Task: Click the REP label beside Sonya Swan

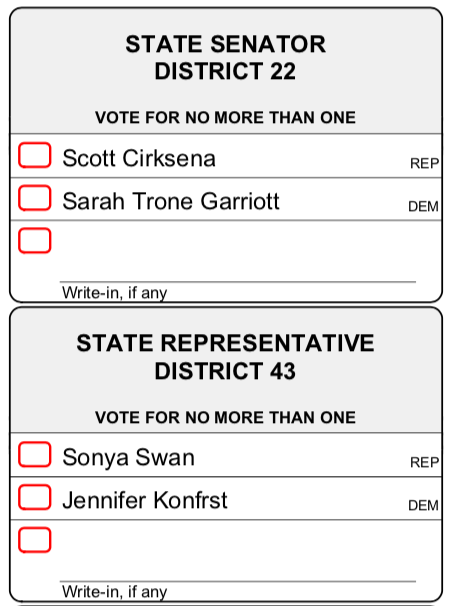Action: pos(424,462)
